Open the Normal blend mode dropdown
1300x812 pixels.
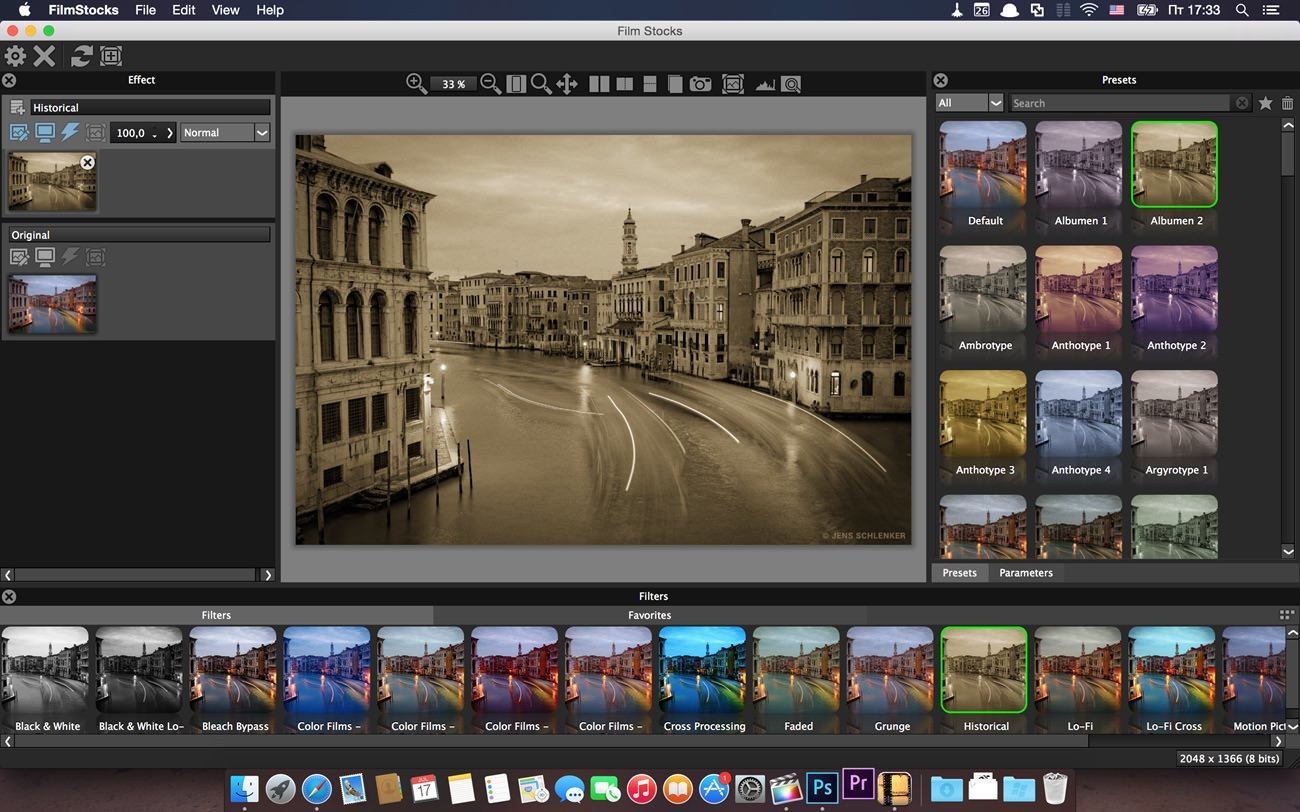(x=225, y=132)
